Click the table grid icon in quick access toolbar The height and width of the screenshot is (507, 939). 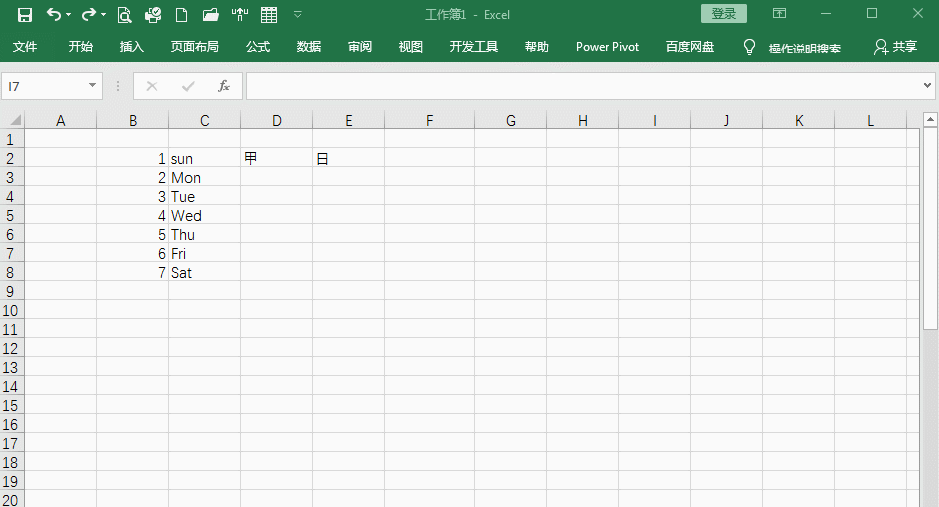[269, 15]
